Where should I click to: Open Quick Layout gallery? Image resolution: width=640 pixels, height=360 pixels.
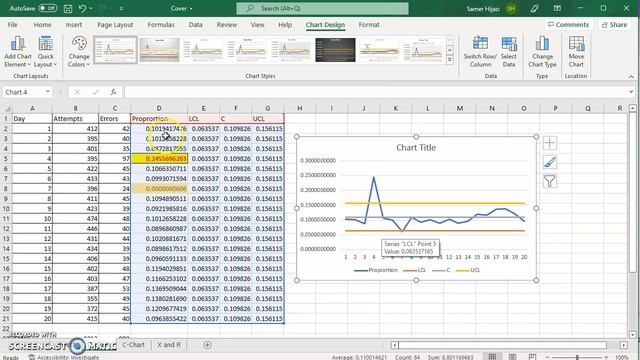click(x=45, y=52)
